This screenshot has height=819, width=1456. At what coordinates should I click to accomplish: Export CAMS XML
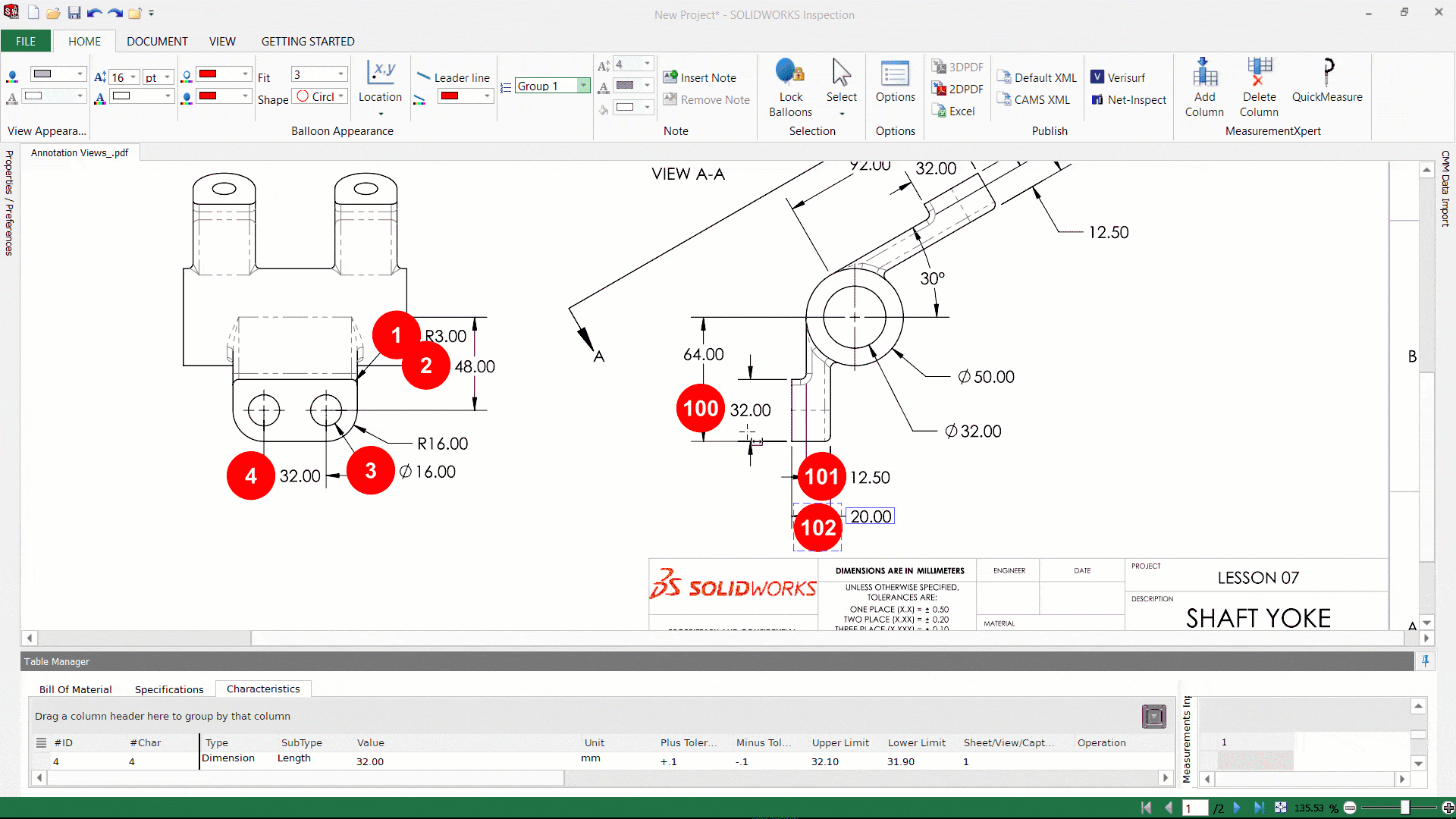1034,99
